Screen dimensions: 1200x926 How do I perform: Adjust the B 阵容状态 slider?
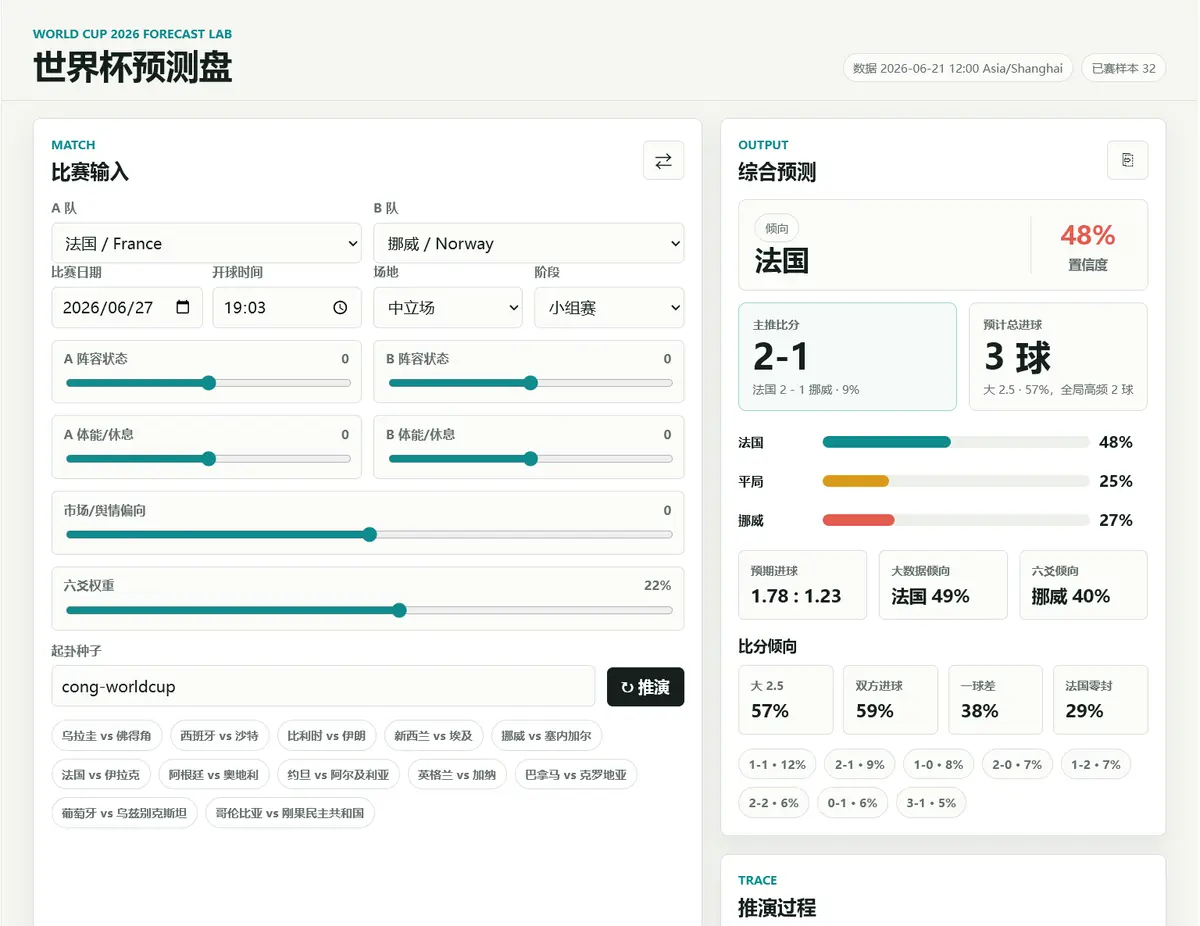pos(530,383)
